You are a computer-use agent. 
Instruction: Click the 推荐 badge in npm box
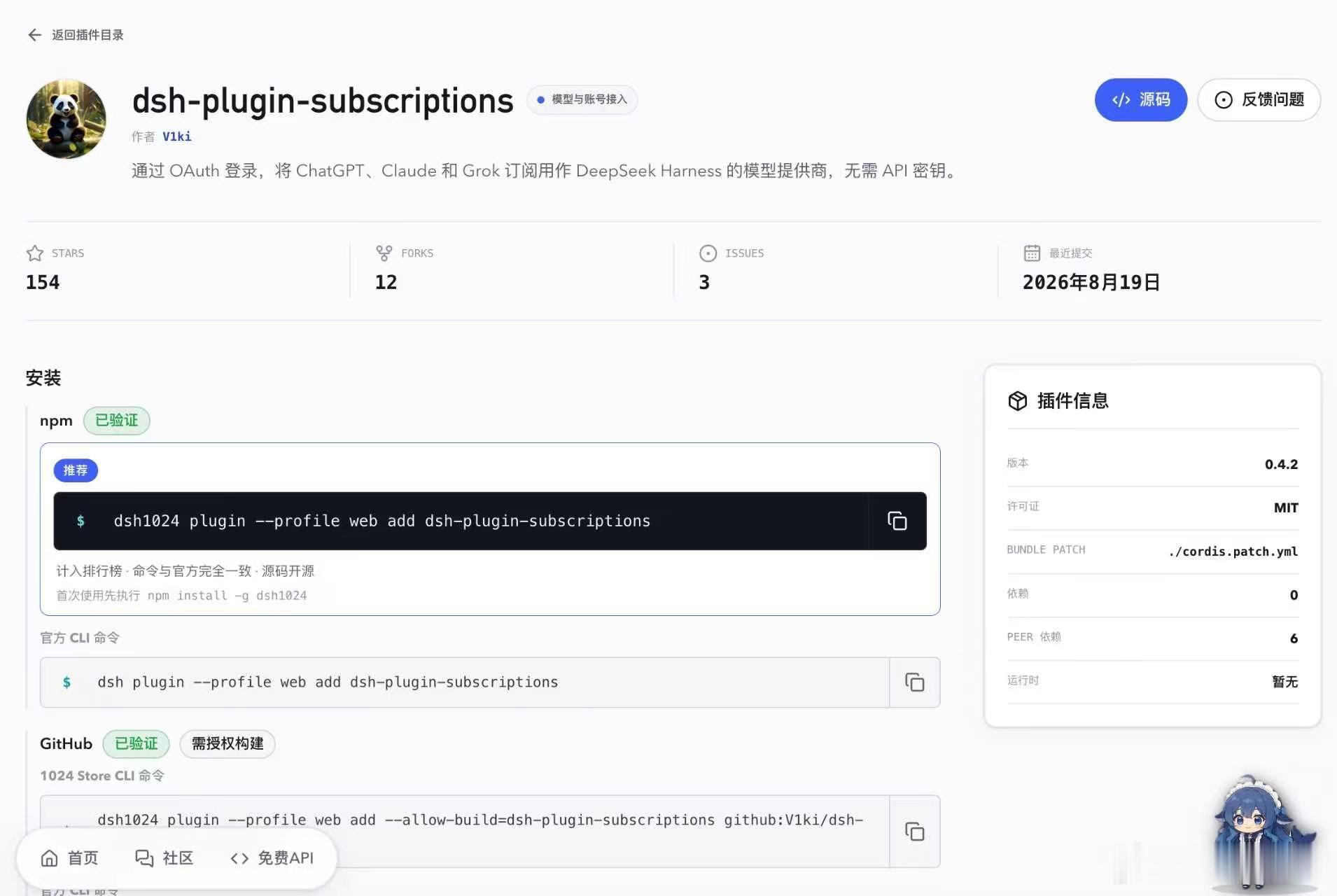[x=76, y=470]
